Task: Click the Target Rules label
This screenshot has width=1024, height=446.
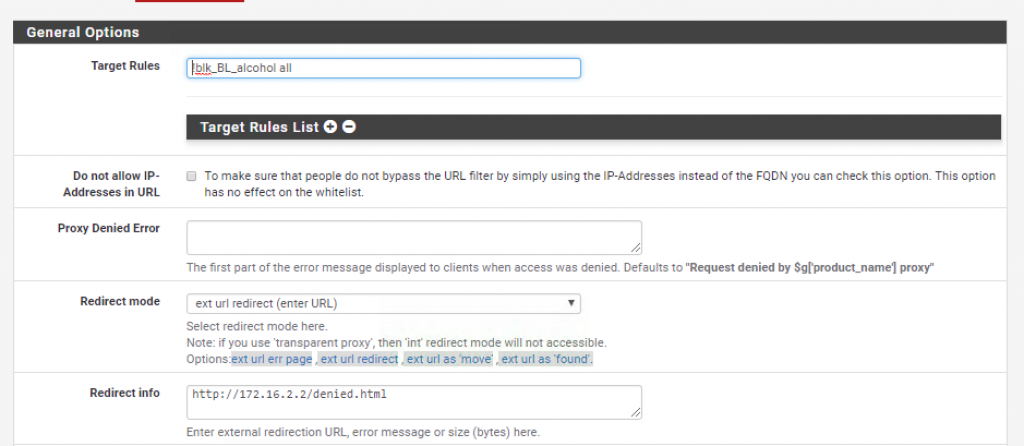Action: click(125, 65)
